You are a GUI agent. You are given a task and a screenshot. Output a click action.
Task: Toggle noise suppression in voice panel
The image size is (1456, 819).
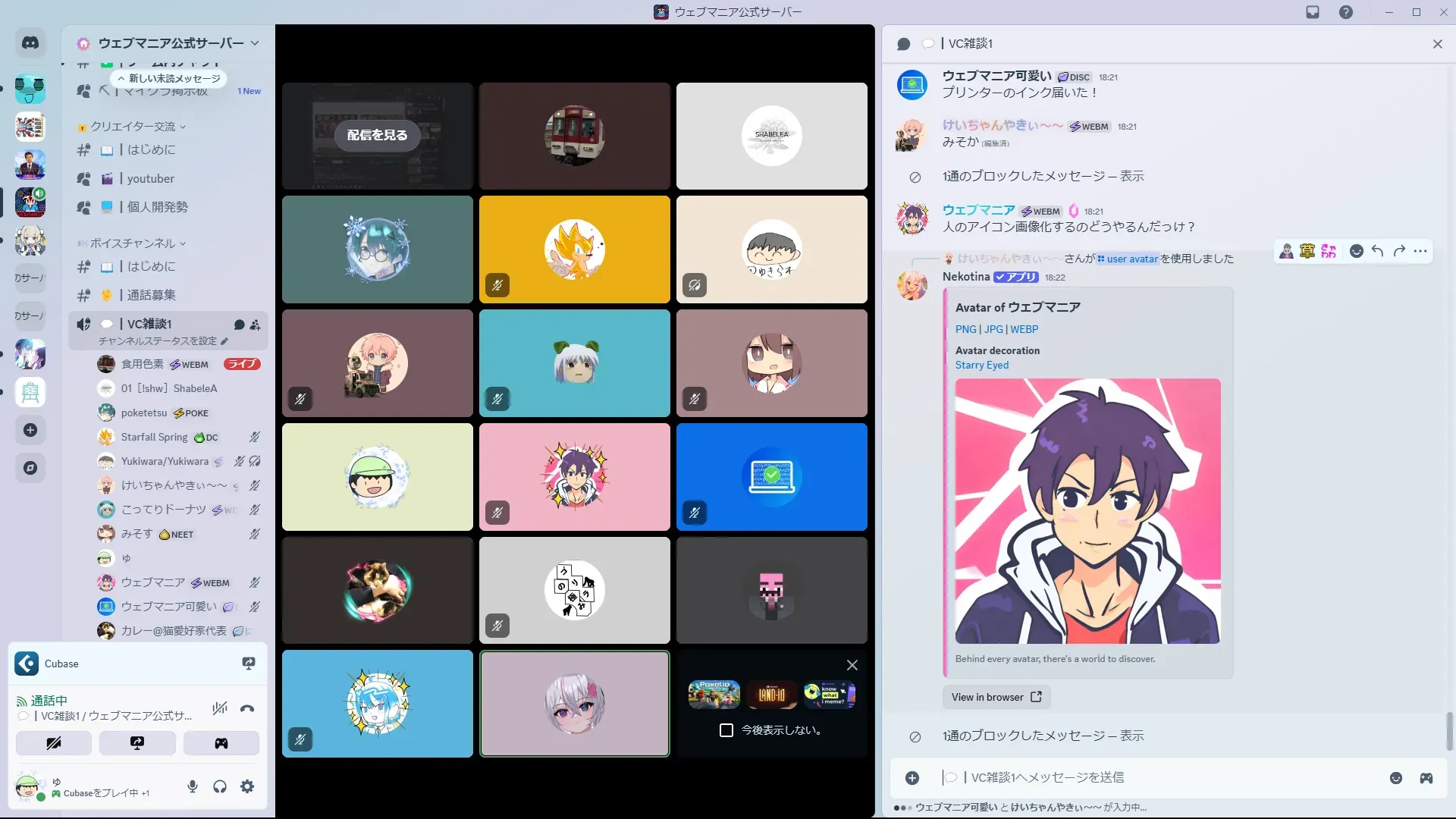click(x=220, y=709)
